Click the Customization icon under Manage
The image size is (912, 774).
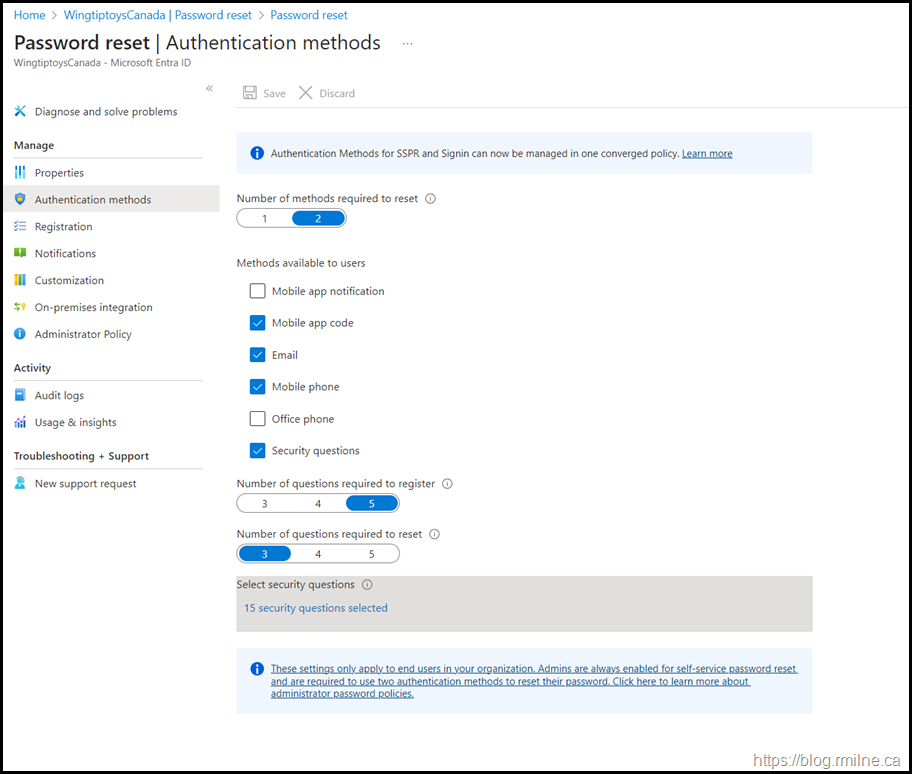(x=19, y=280)
